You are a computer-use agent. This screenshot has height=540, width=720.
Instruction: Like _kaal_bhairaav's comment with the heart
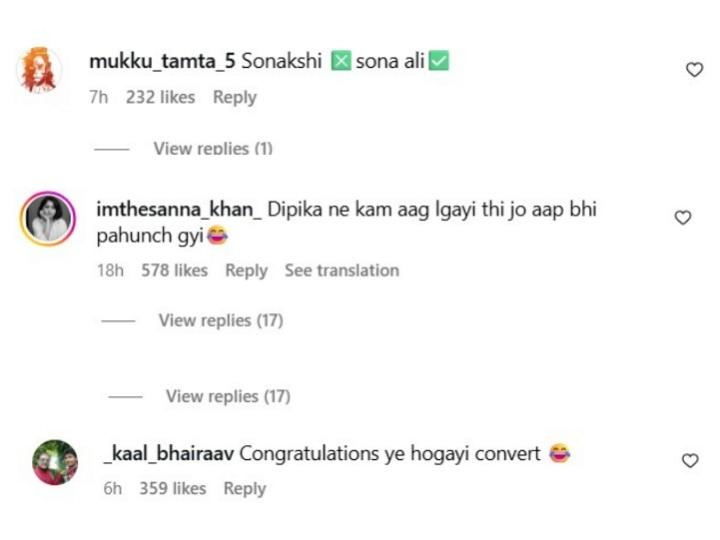coord(690,460)
